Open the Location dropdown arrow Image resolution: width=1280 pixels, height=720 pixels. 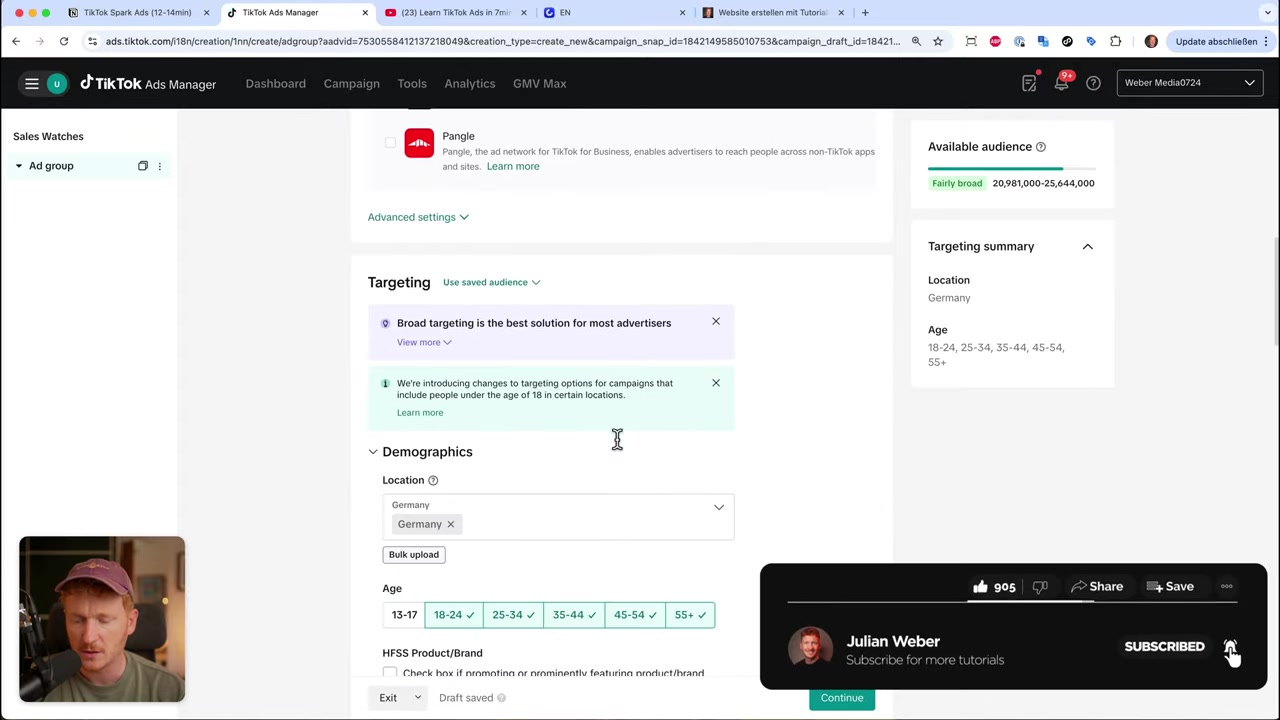coord(718,508)
